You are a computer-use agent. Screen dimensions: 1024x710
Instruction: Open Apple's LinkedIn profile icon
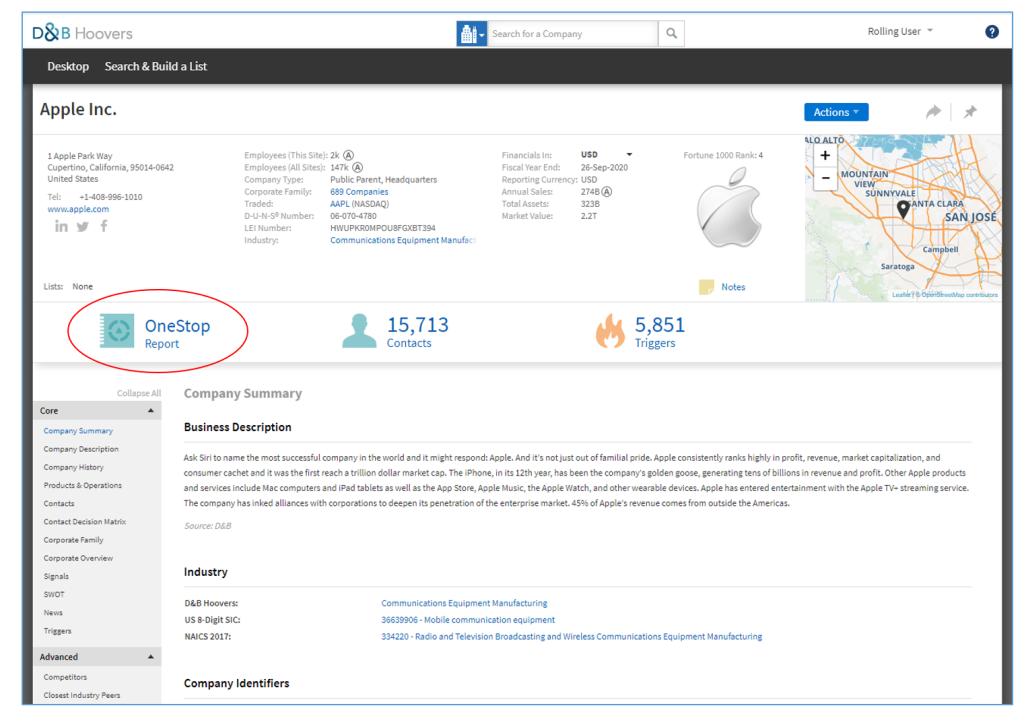click(61, 226)
